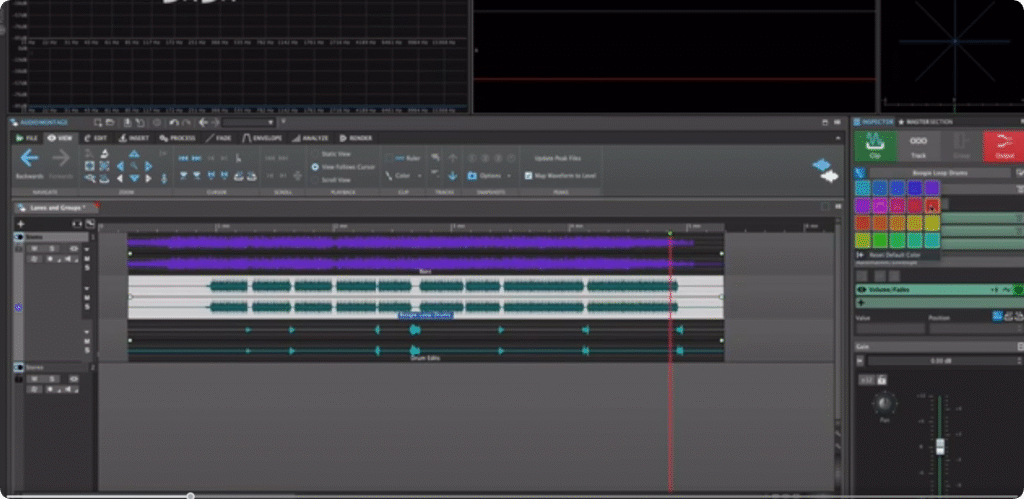Click the blue stacked icon in Zoom group

(x=104, y=178)
